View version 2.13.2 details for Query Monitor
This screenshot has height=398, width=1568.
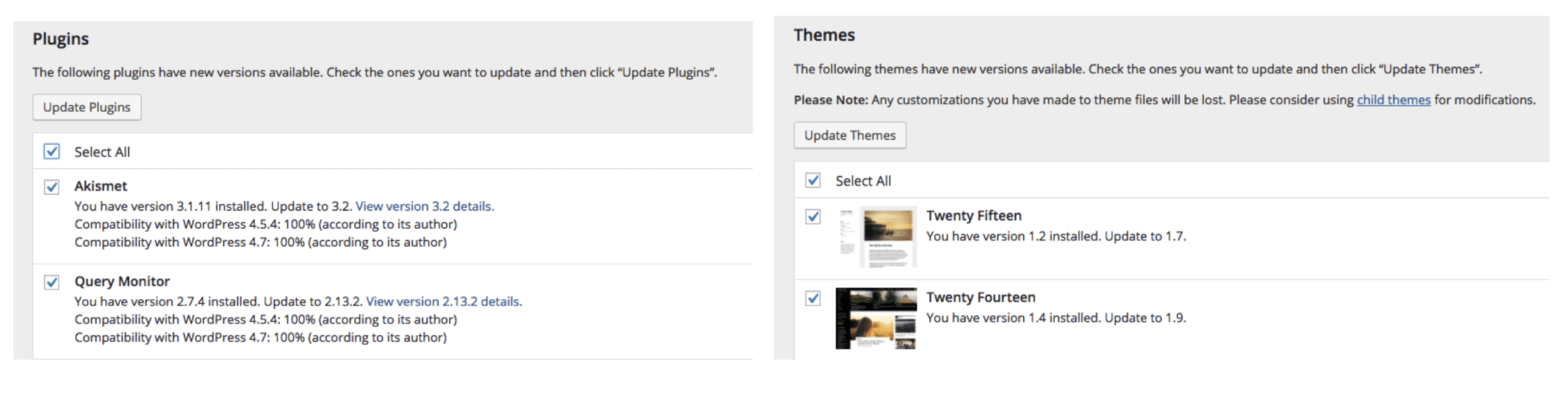pyautogui.click(x=444, y=301)
